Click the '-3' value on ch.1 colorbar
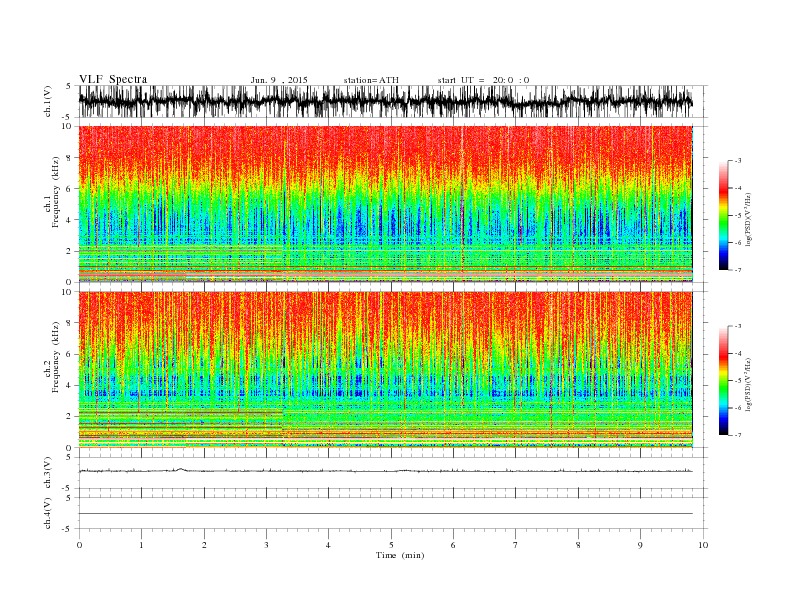This screenshot has width=792, height=612. pyautogui.click(x=737, y=161)
